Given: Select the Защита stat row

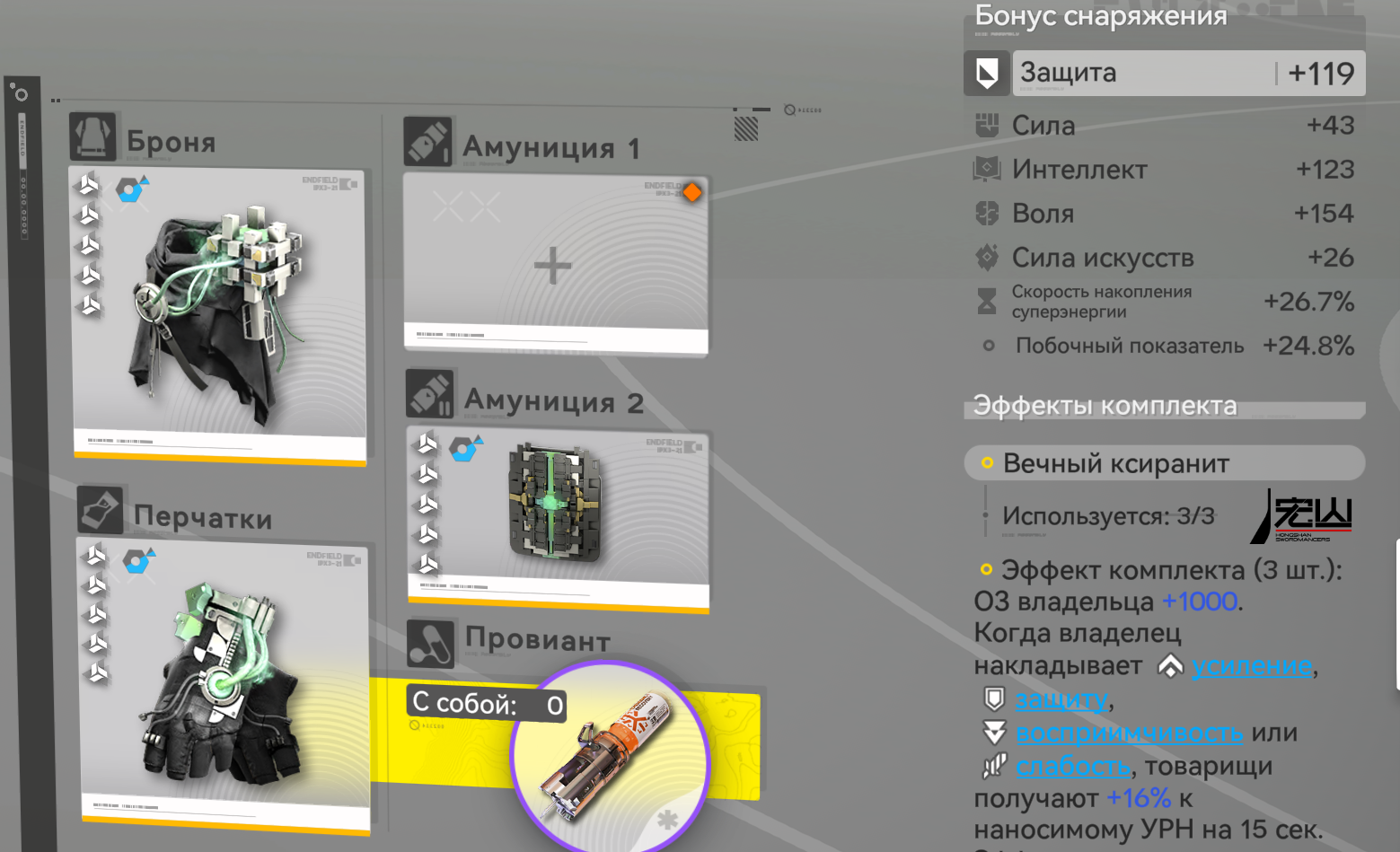Looking at the screenshot, I should pos(1165,73).
